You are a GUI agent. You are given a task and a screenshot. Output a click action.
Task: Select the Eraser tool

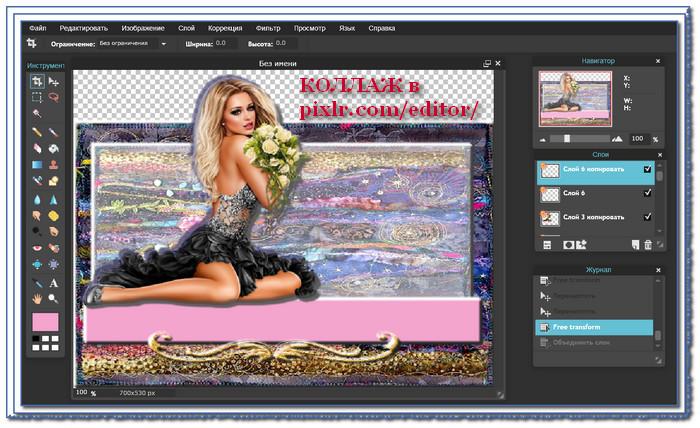tap(37, 148)
